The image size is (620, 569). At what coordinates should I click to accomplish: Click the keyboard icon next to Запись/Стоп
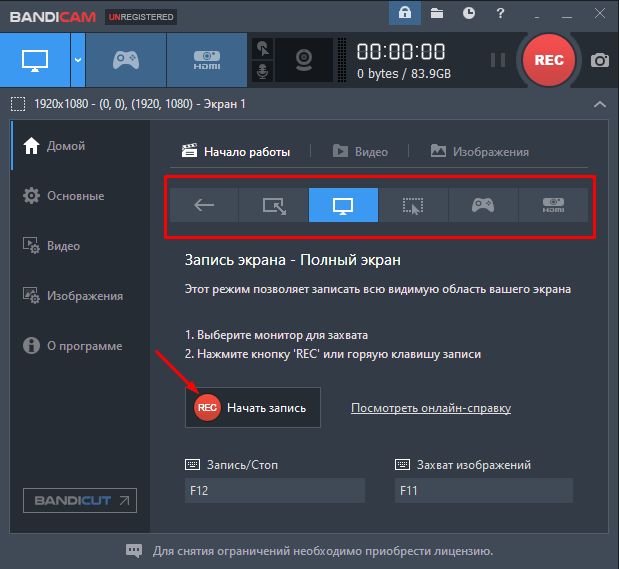193,464
